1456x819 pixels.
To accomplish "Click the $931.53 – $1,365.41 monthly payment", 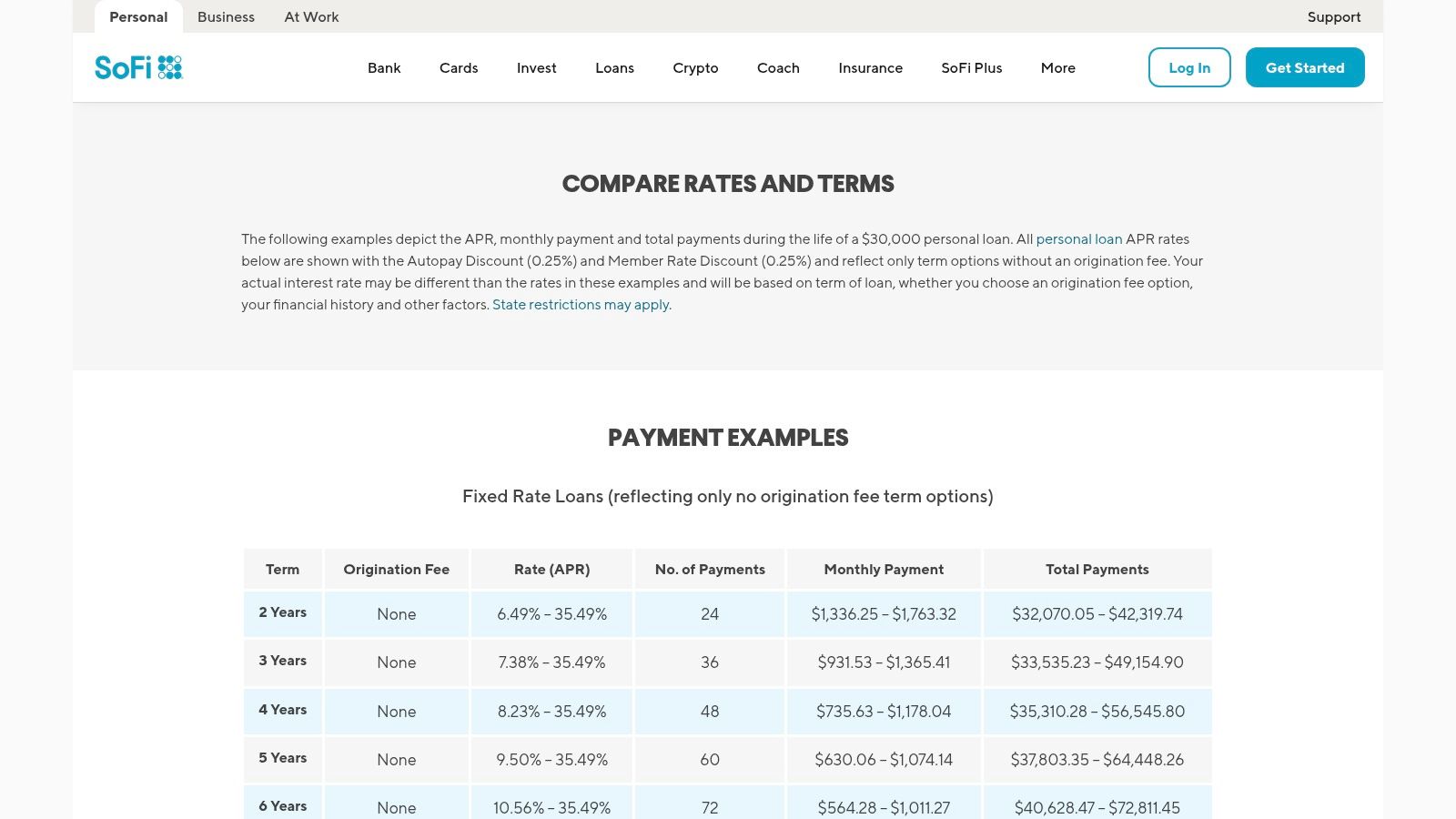I will [884, 662].
